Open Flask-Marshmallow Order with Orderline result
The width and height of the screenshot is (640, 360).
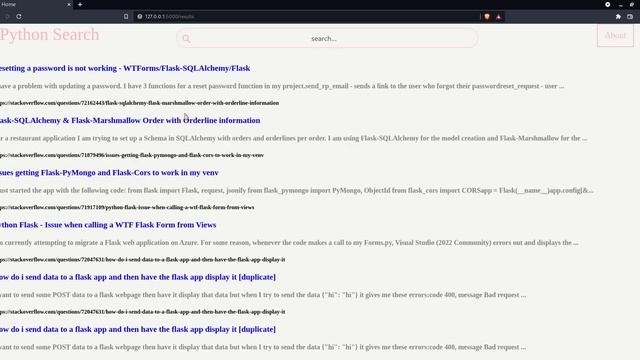(x=130, y=120)
